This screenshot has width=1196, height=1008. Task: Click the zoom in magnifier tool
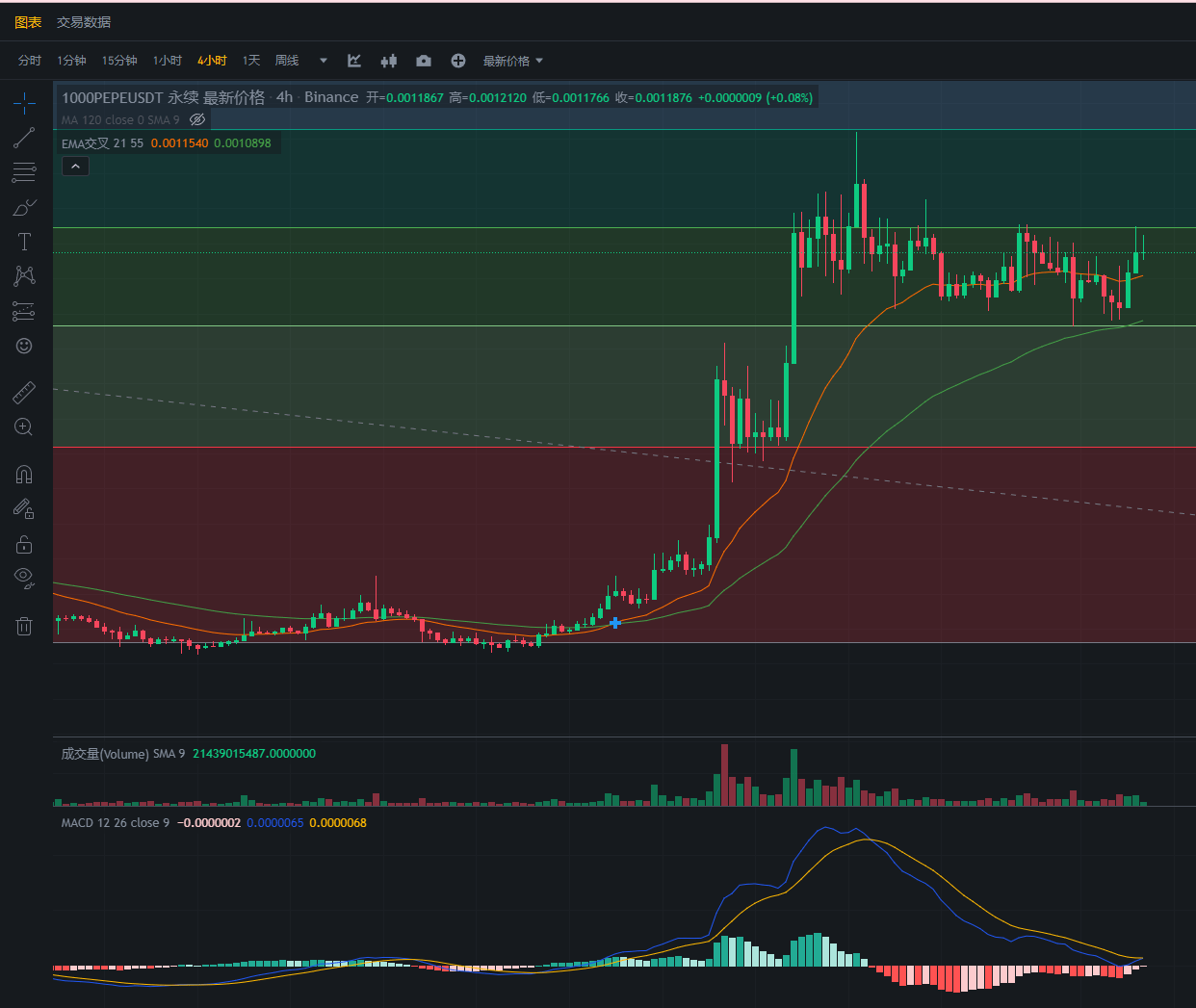point(24,426)
